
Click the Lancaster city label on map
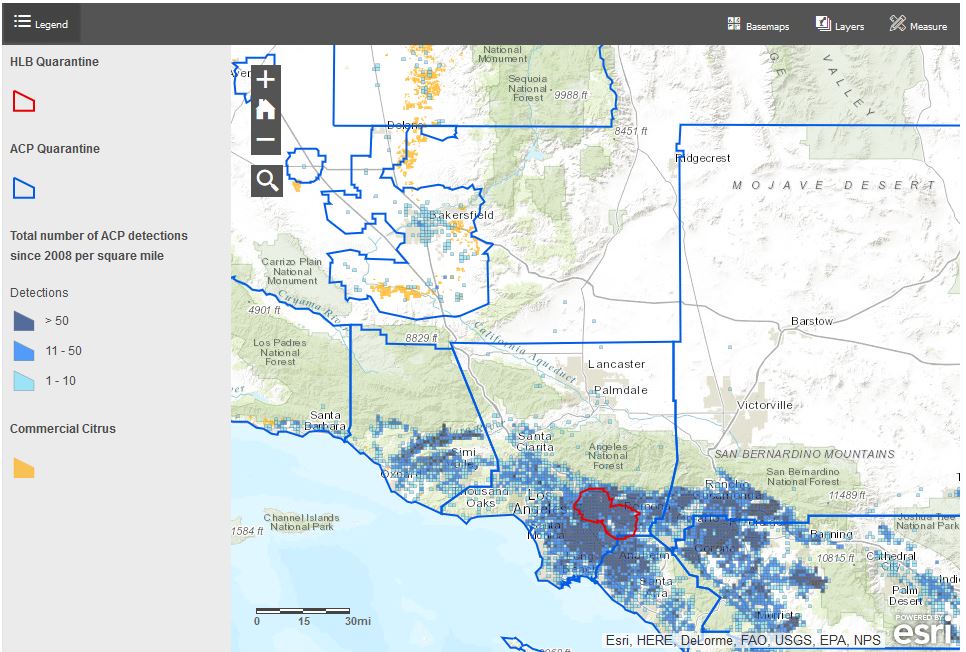616,364
